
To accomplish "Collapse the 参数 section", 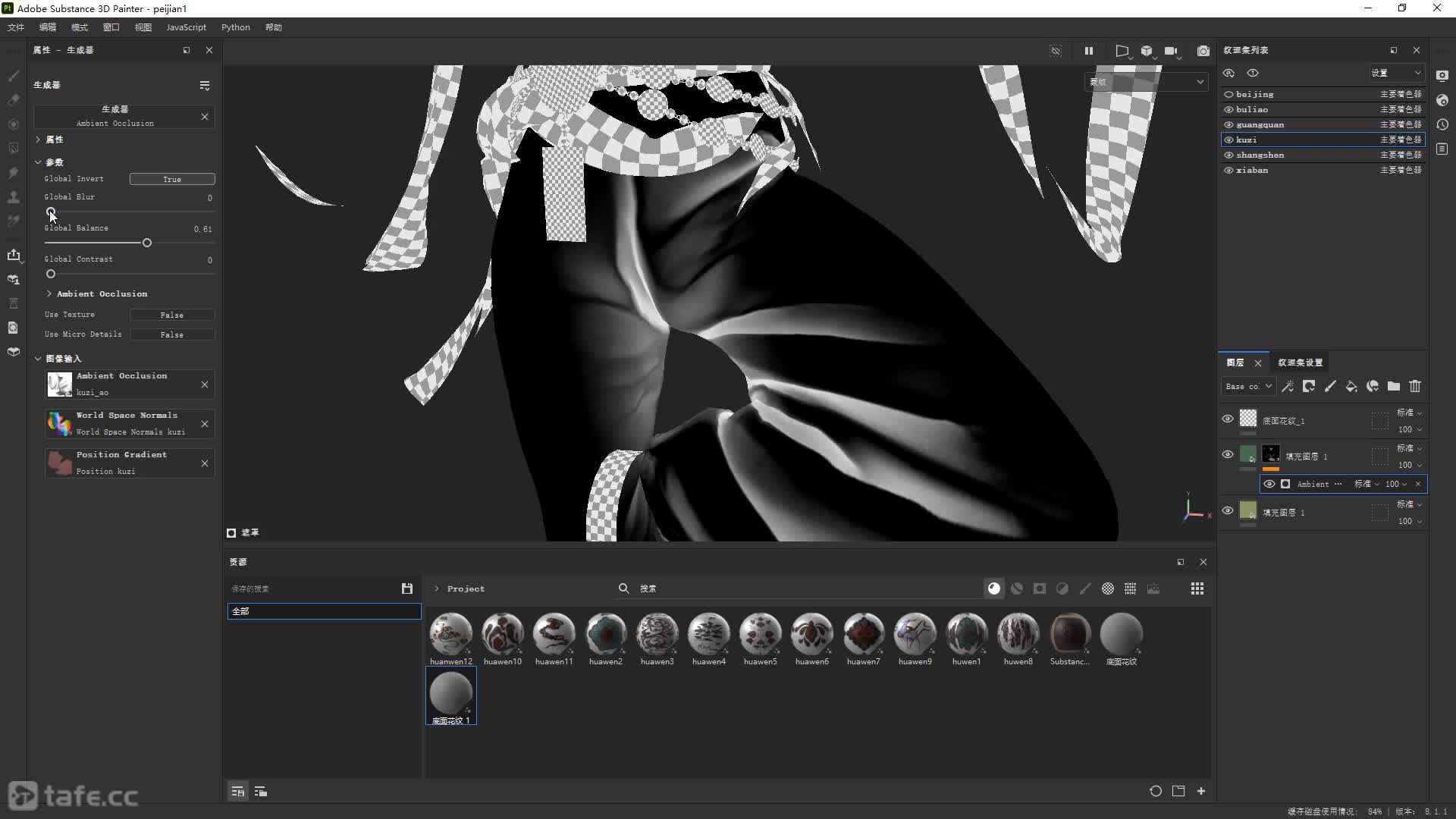I will [38, 162].
